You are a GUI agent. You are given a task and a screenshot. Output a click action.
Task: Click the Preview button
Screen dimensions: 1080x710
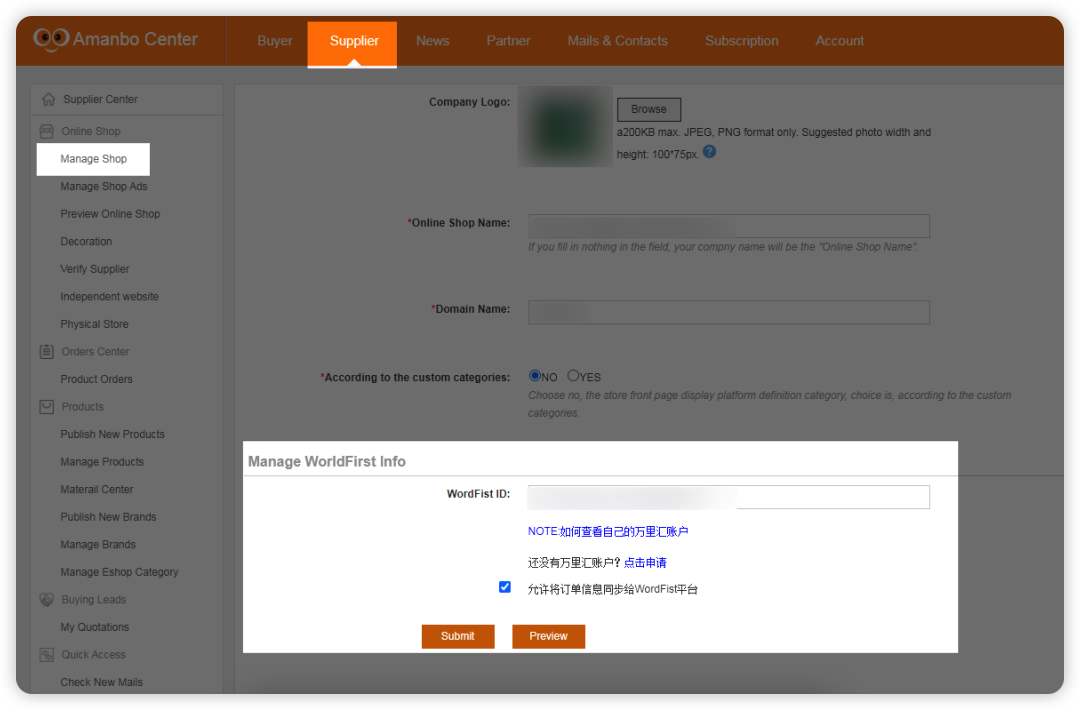549,637
